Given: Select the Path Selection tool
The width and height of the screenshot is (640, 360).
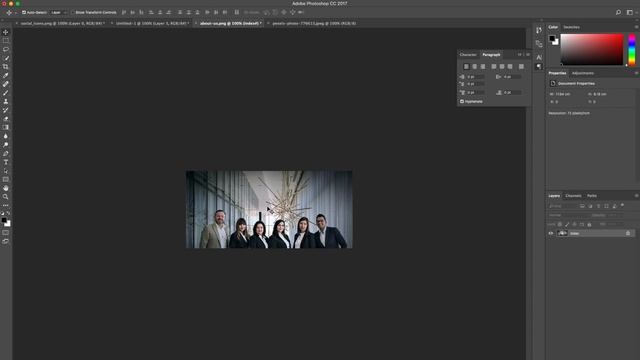Looking at the screenshot, I should pos(6,171).
